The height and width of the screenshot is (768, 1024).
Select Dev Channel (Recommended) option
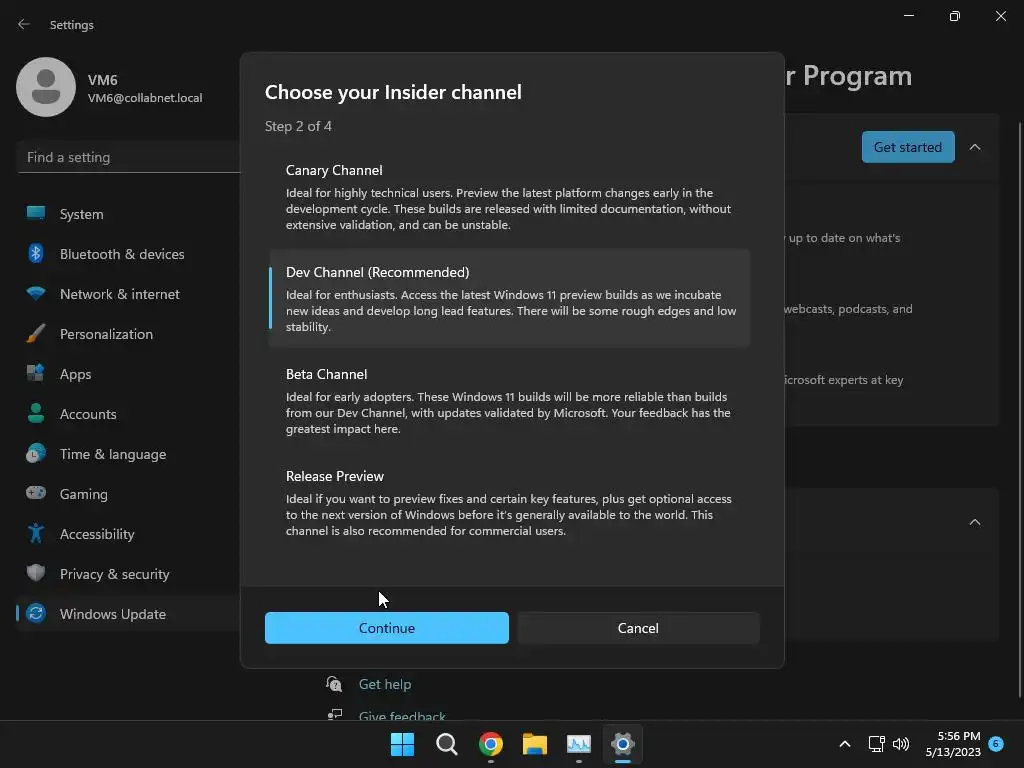click(509, 298)
